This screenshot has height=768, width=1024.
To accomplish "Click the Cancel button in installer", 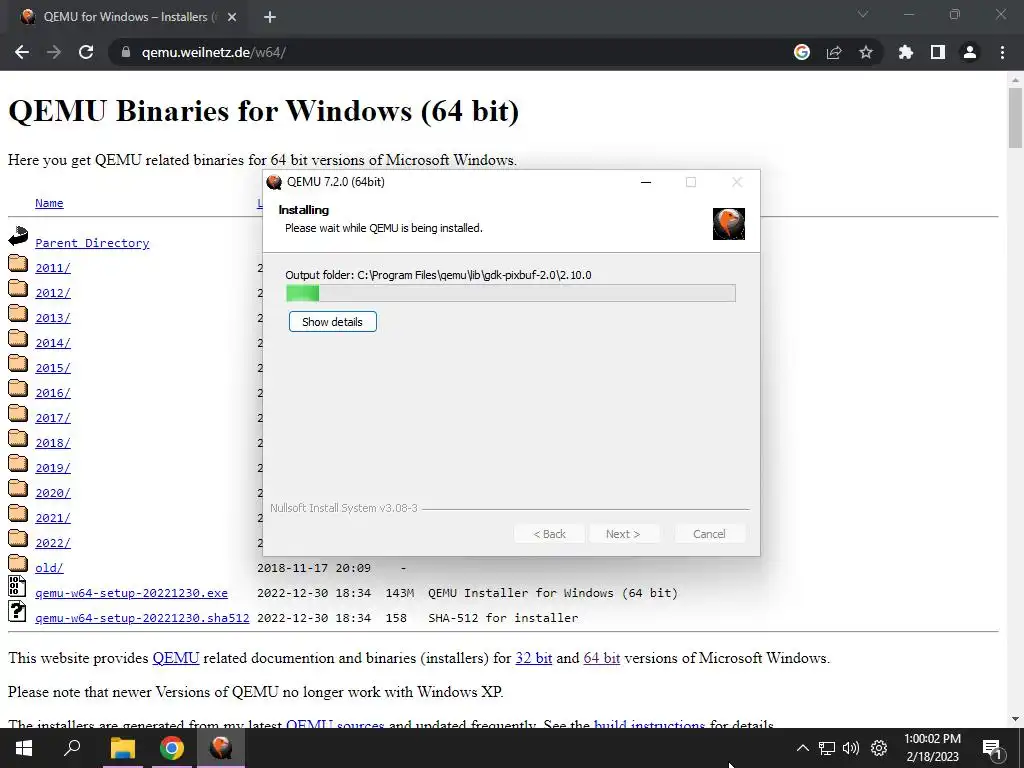I will point(709,534).
